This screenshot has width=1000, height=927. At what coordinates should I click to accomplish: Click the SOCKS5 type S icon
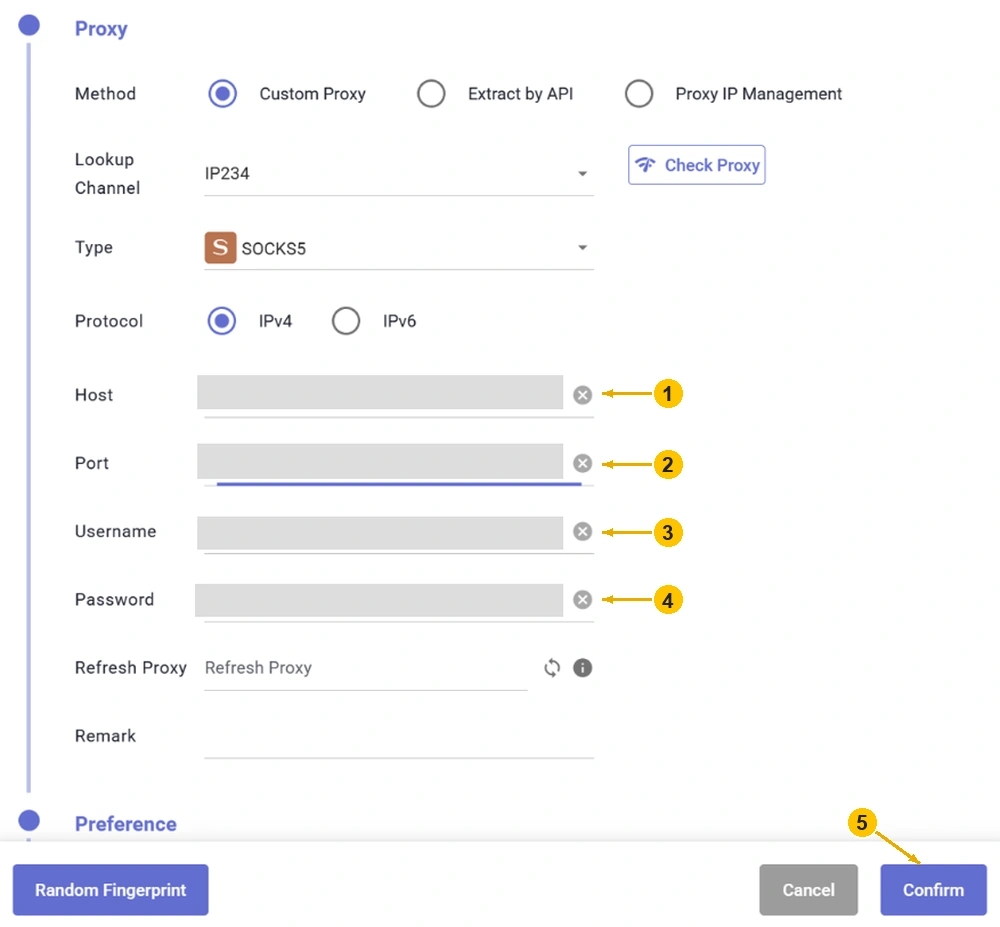[x=220, y=247]
